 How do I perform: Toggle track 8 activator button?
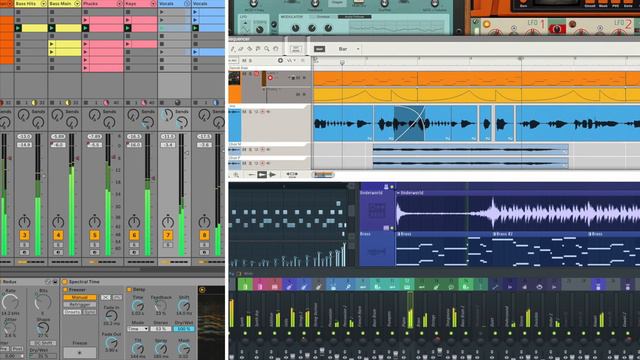[x=204, y=235]
